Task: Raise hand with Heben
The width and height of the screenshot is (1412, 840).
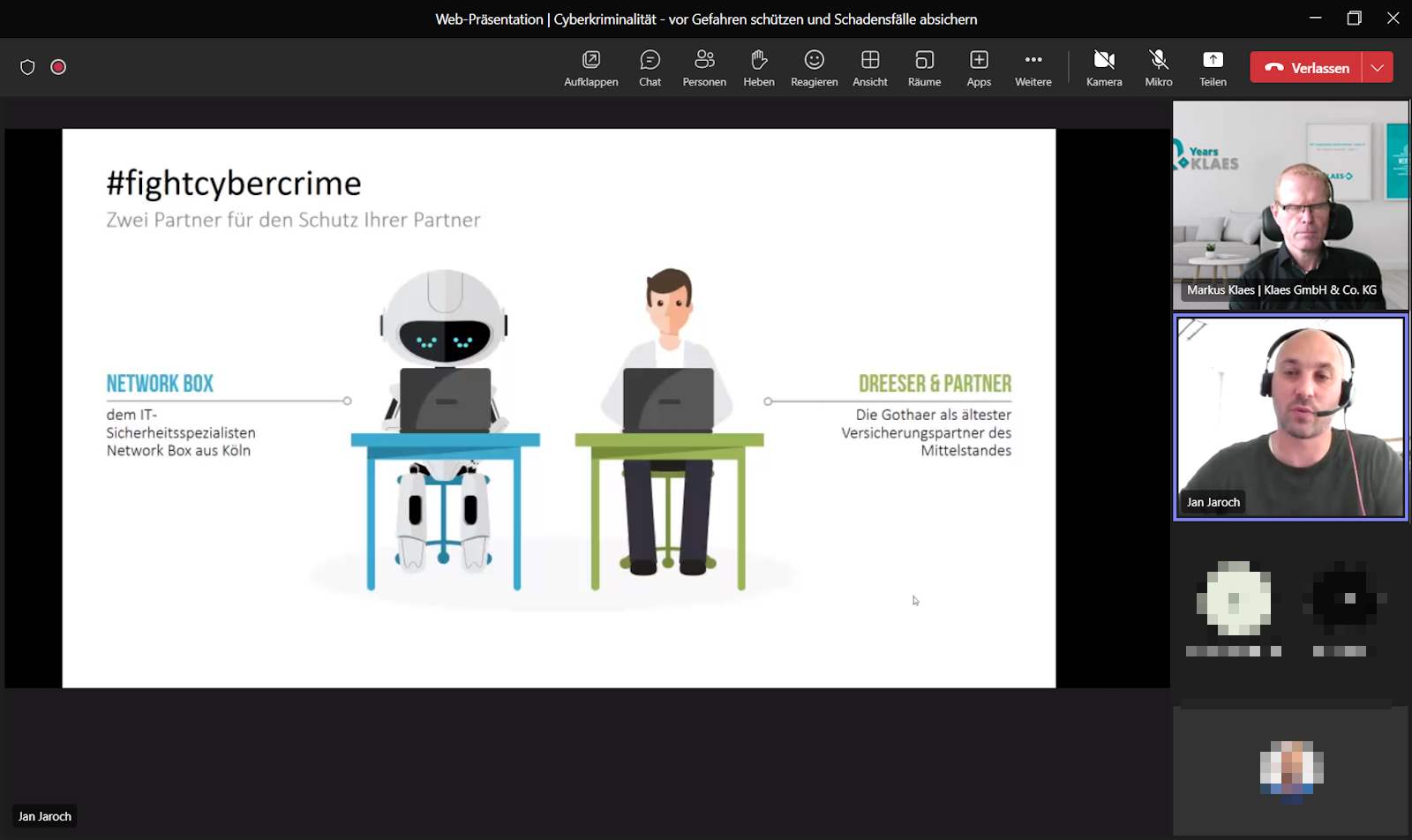Action: [759, 68]
